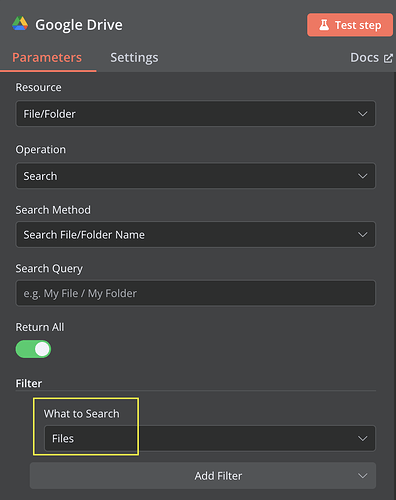Click the Add Filter chevron arrow
396x500 pixels.
[362, 476]
